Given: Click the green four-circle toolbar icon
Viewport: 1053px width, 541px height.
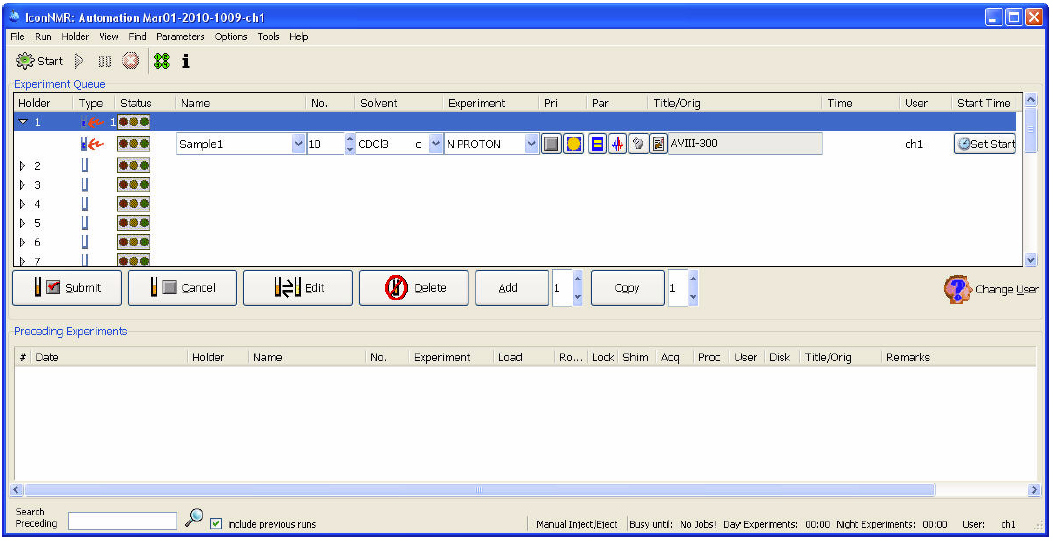Looking at the screenshot, I should [161, 61].
